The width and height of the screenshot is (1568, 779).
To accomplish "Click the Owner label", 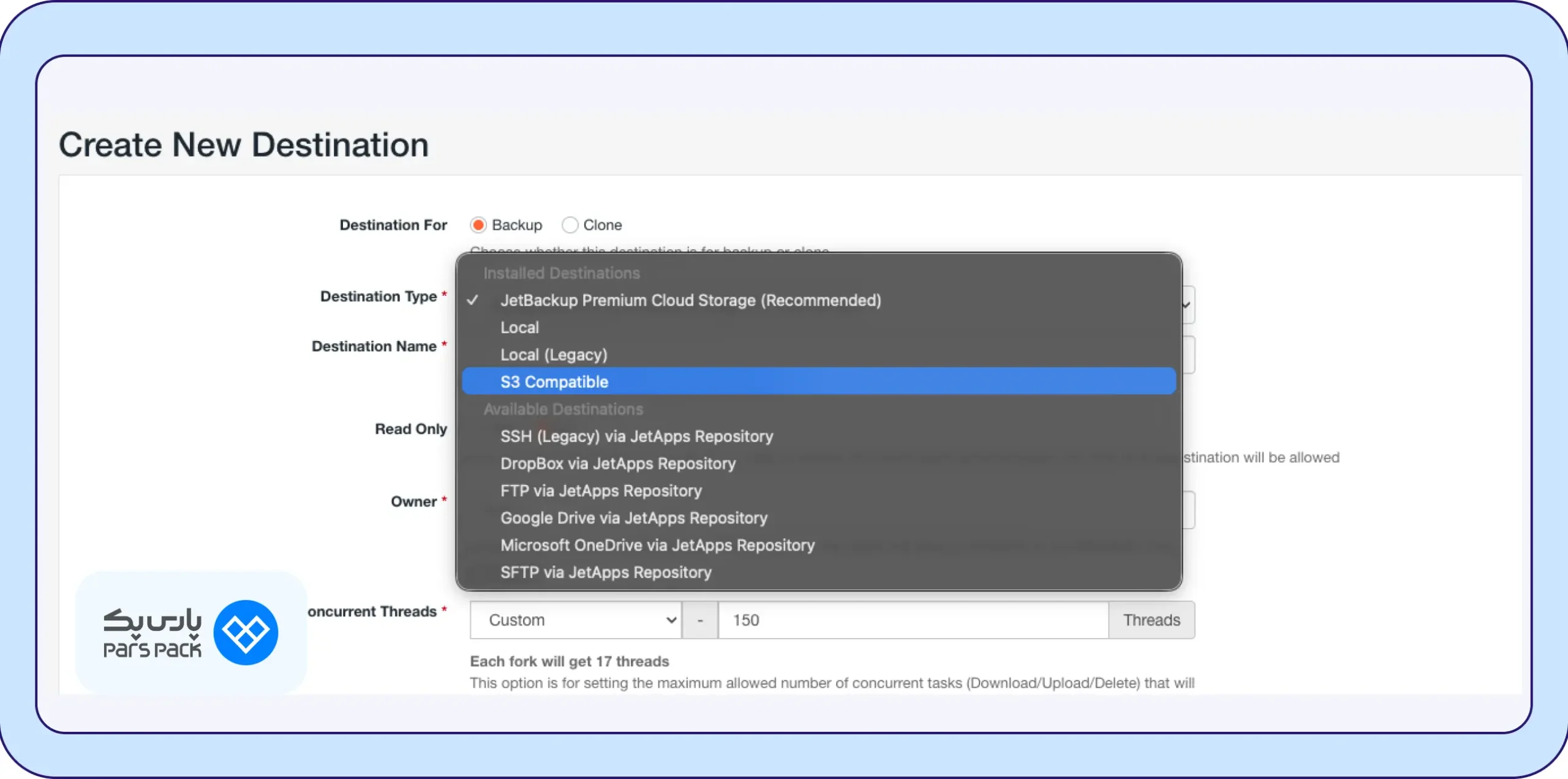I will coord(414,502).
